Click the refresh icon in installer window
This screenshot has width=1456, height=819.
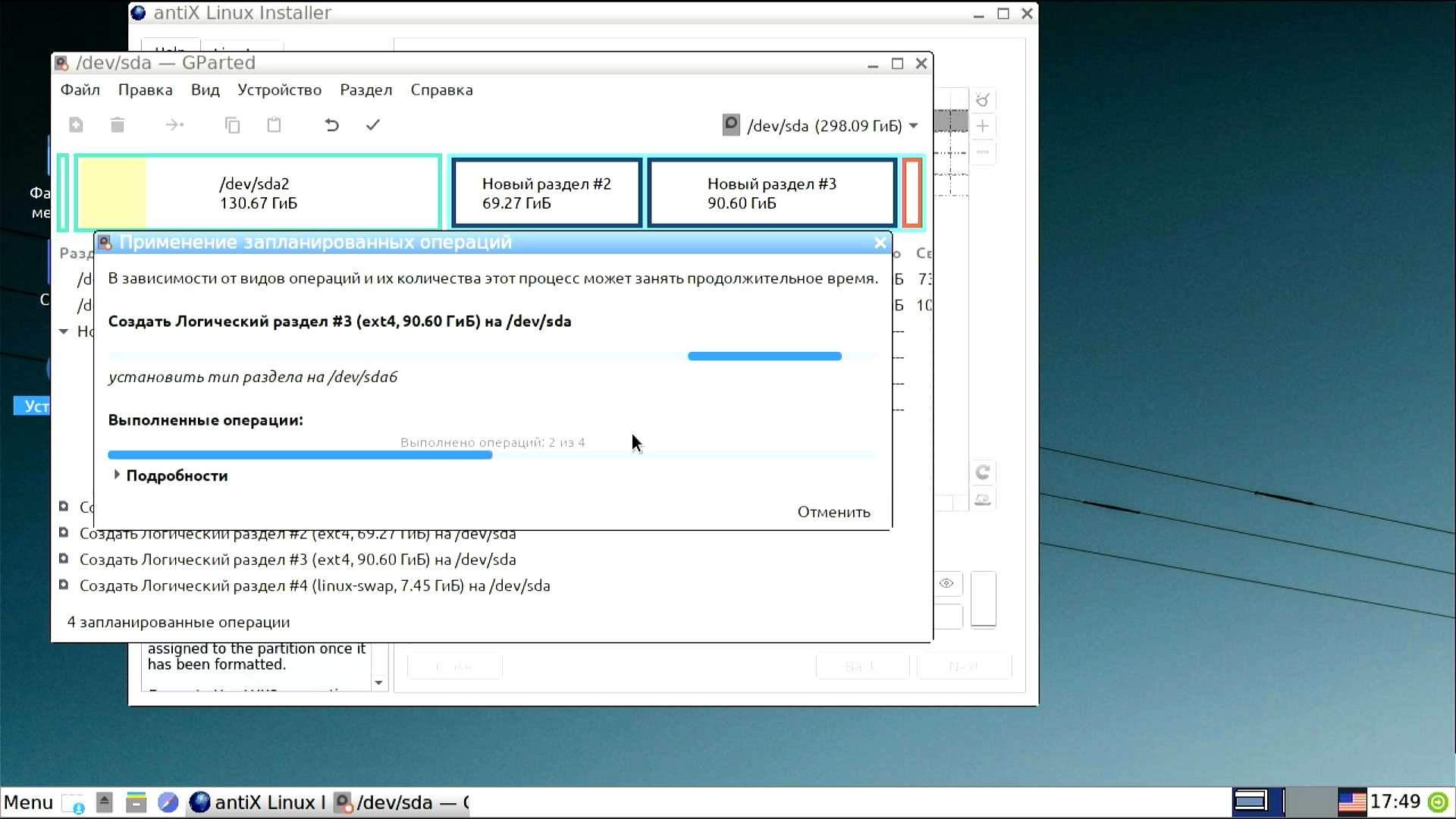coord(982,472)
